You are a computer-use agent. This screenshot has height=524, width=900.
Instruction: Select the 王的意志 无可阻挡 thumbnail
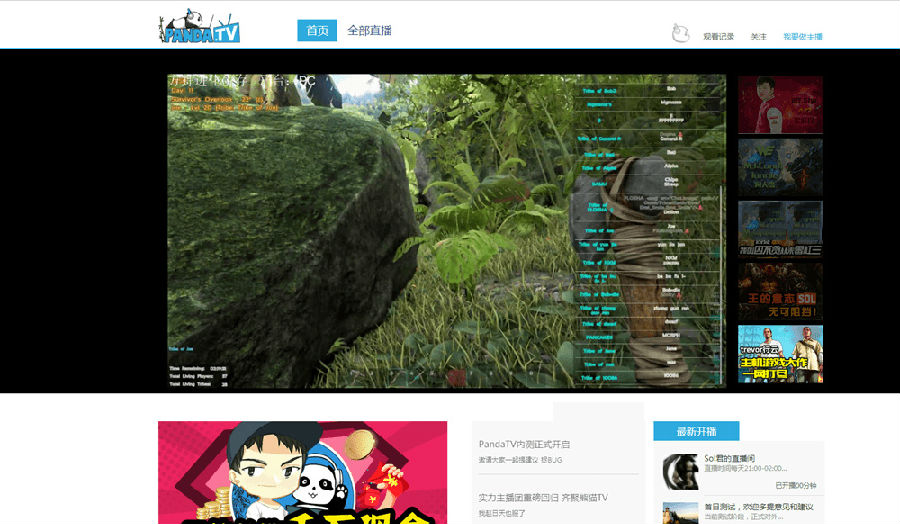[780, 292]
